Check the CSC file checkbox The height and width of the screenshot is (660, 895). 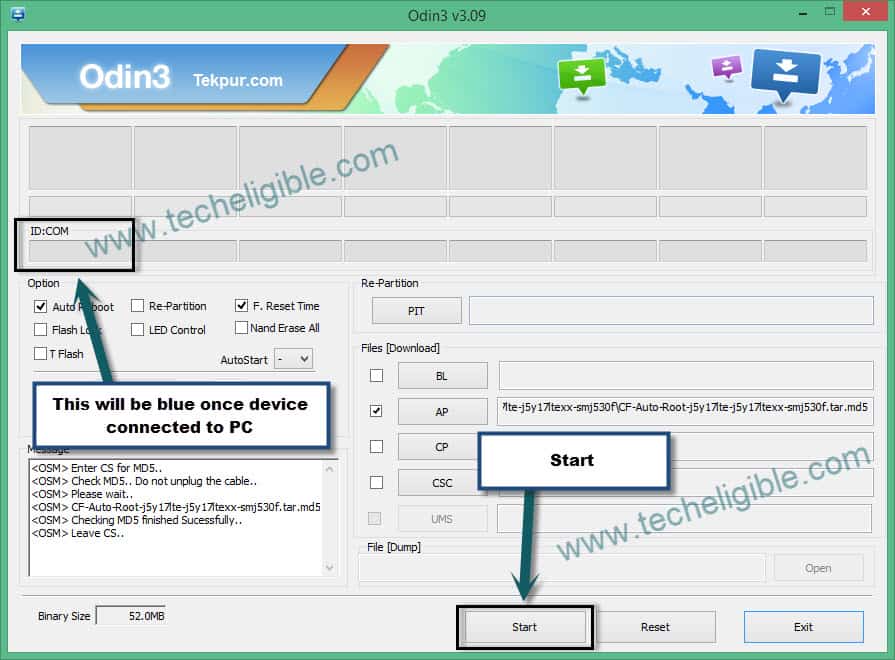tap(376, 482)
